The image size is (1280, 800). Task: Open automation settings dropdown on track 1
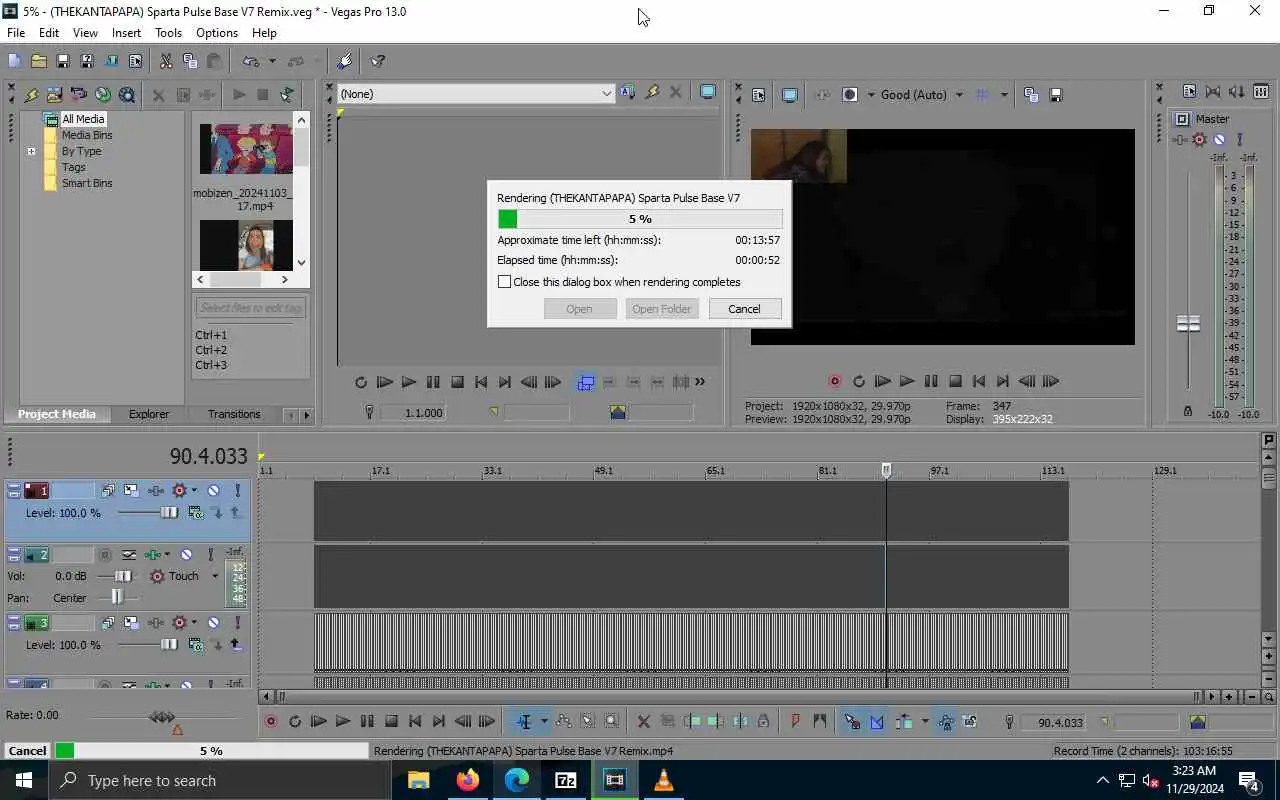pos(194,491)
